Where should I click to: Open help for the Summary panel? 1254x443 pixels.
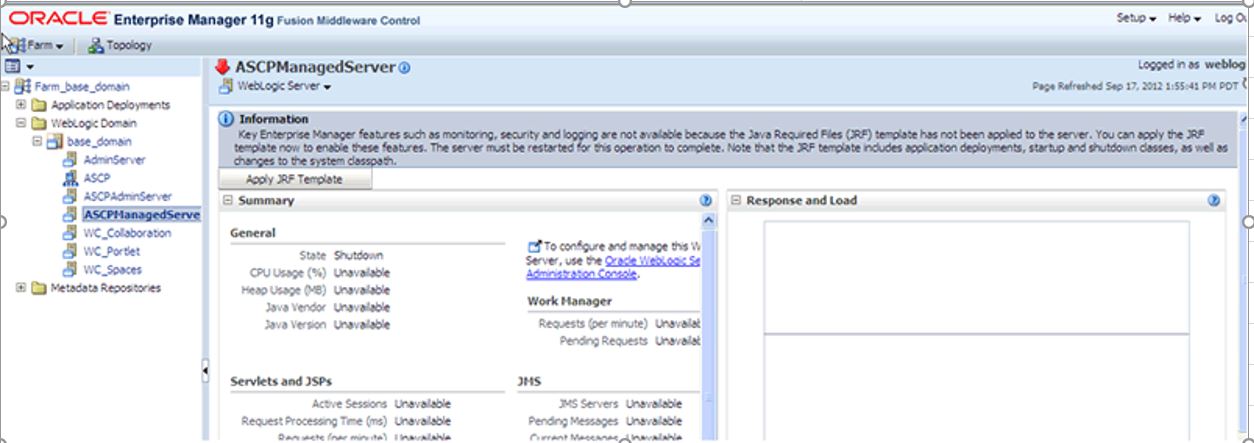click(706, 200)
